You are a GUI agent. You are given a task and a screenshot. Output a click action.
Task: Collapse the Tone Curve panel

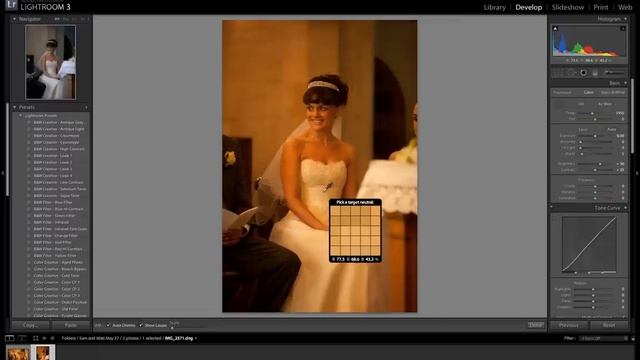(625, 208)
